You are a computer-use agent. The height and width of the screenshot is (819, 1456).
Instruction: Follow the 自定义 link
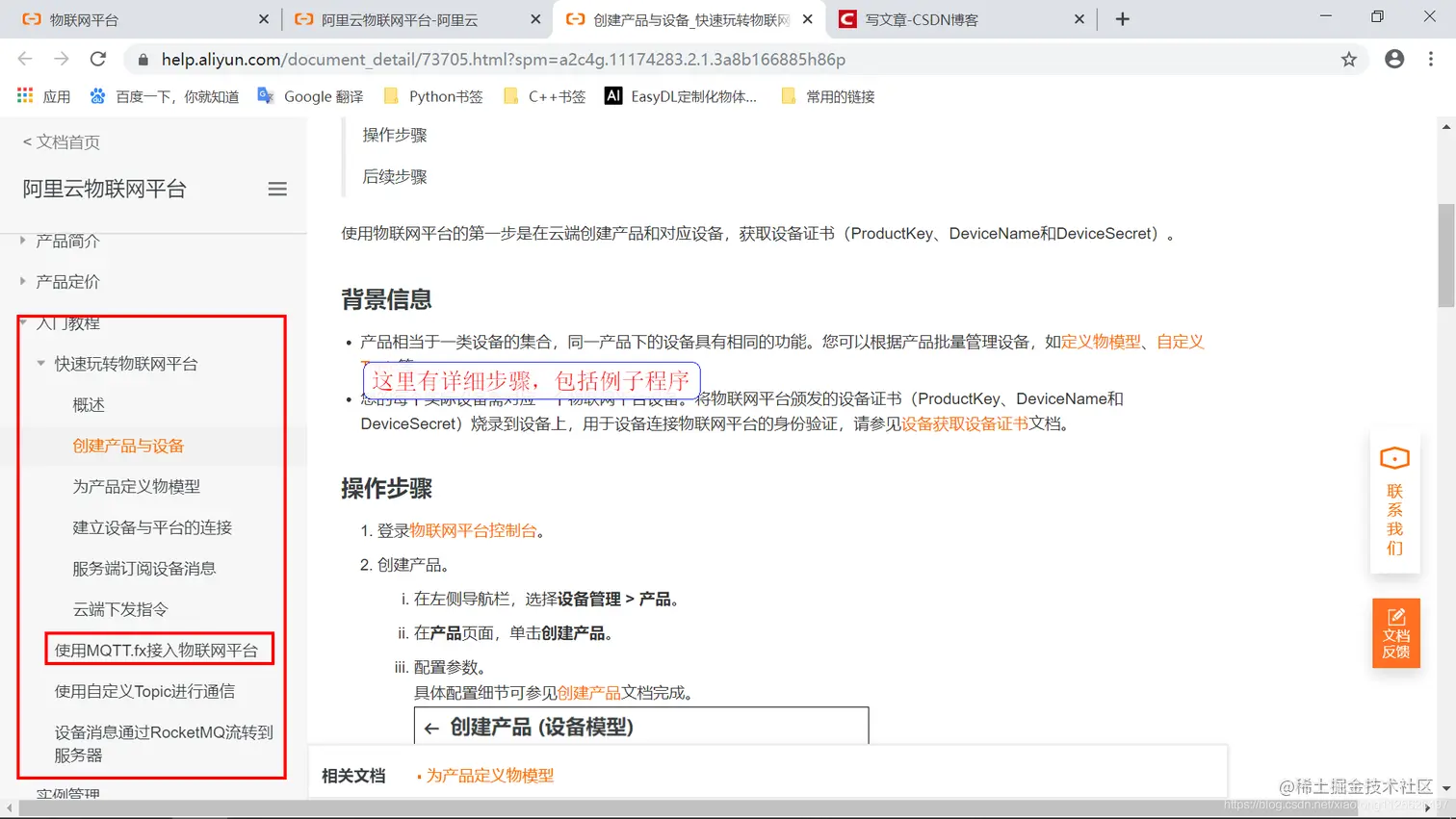point(1181,342)
